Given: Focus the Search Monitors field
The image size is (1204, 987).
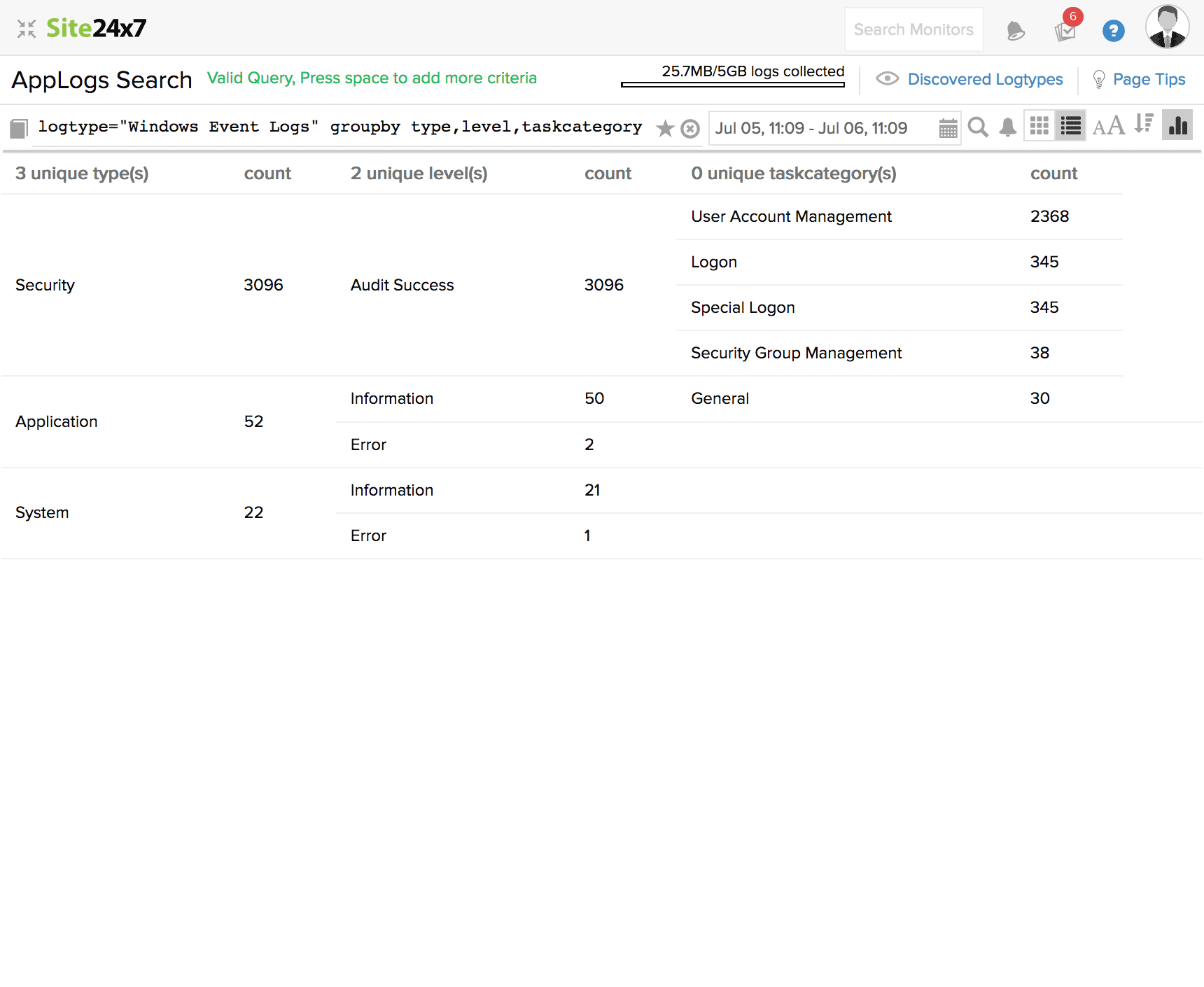Looking at the screenshot, I should (913, 29).
